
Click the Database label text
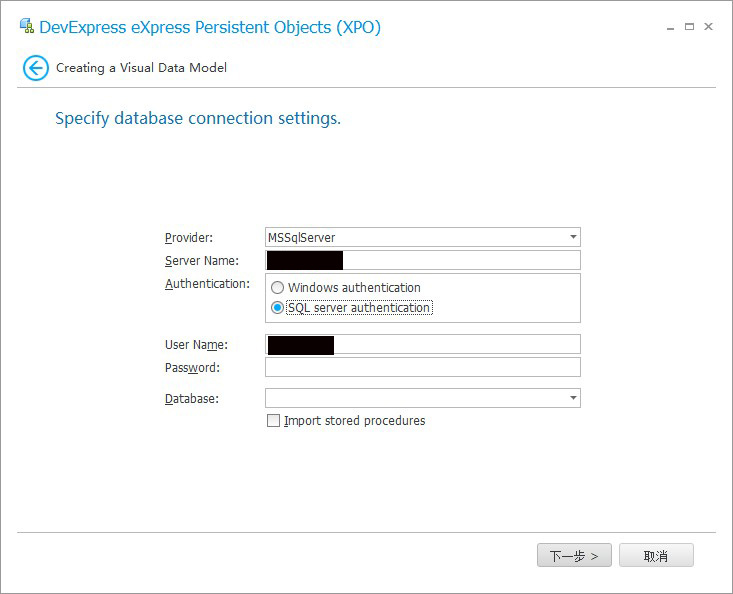192,399
